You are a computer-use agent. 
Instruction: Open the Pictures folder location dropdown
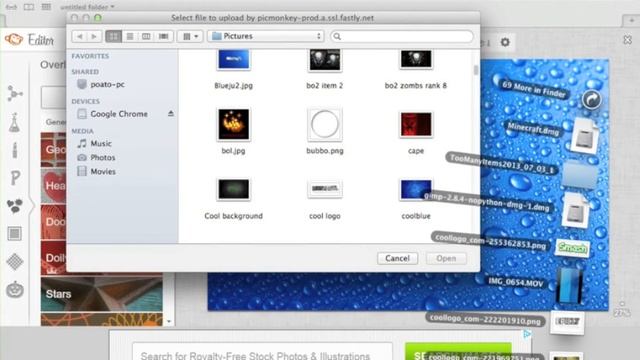coord(266,36)
